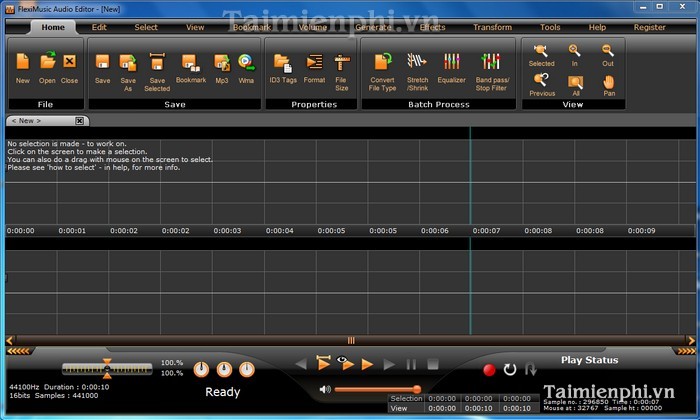This screenshot has height=420, width=700.
Task: Click timeline label 0:00:07
Action: (x=486, y=231)
